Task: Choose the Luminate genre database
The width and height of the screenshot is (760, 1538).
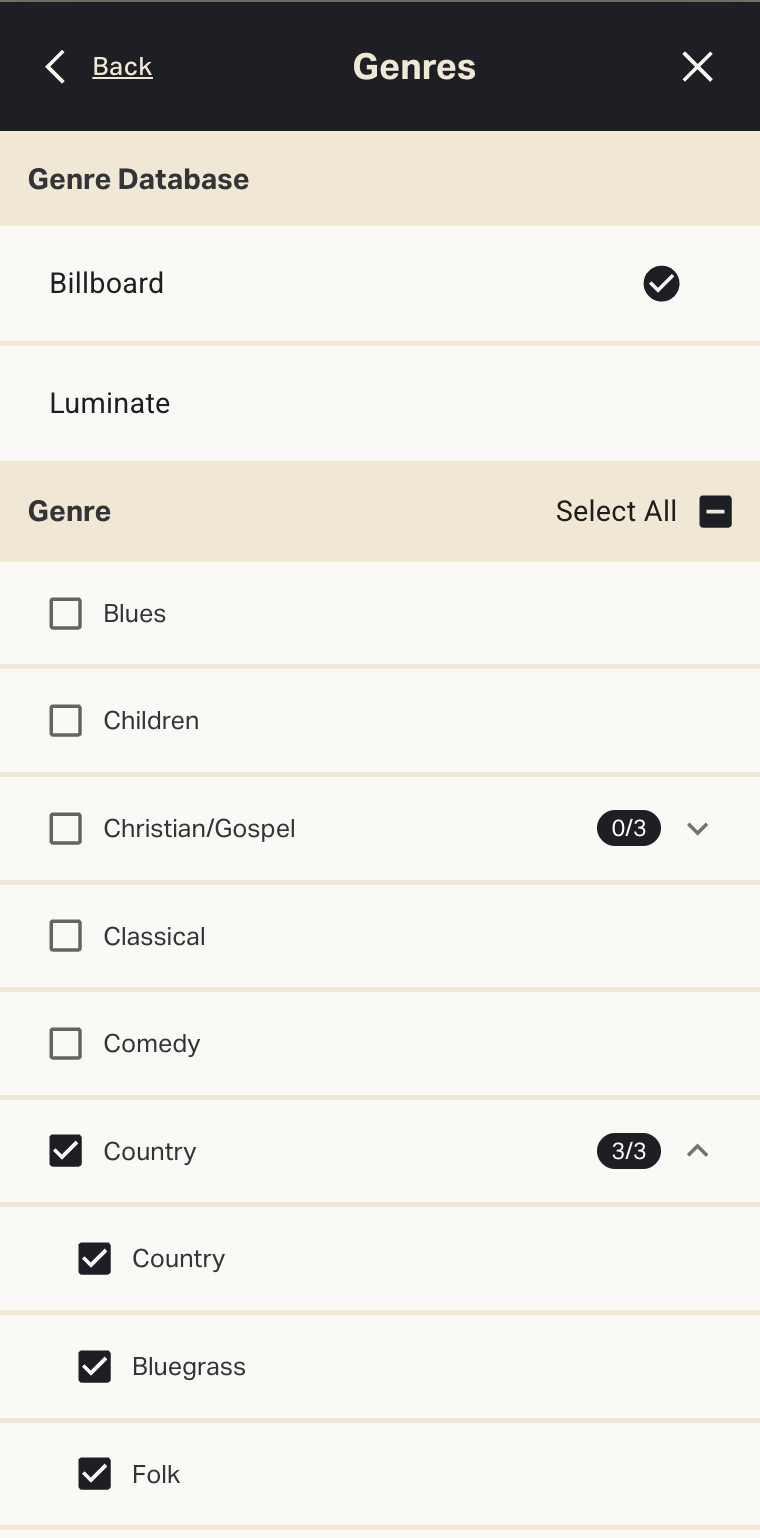Action: click(110, 404)
